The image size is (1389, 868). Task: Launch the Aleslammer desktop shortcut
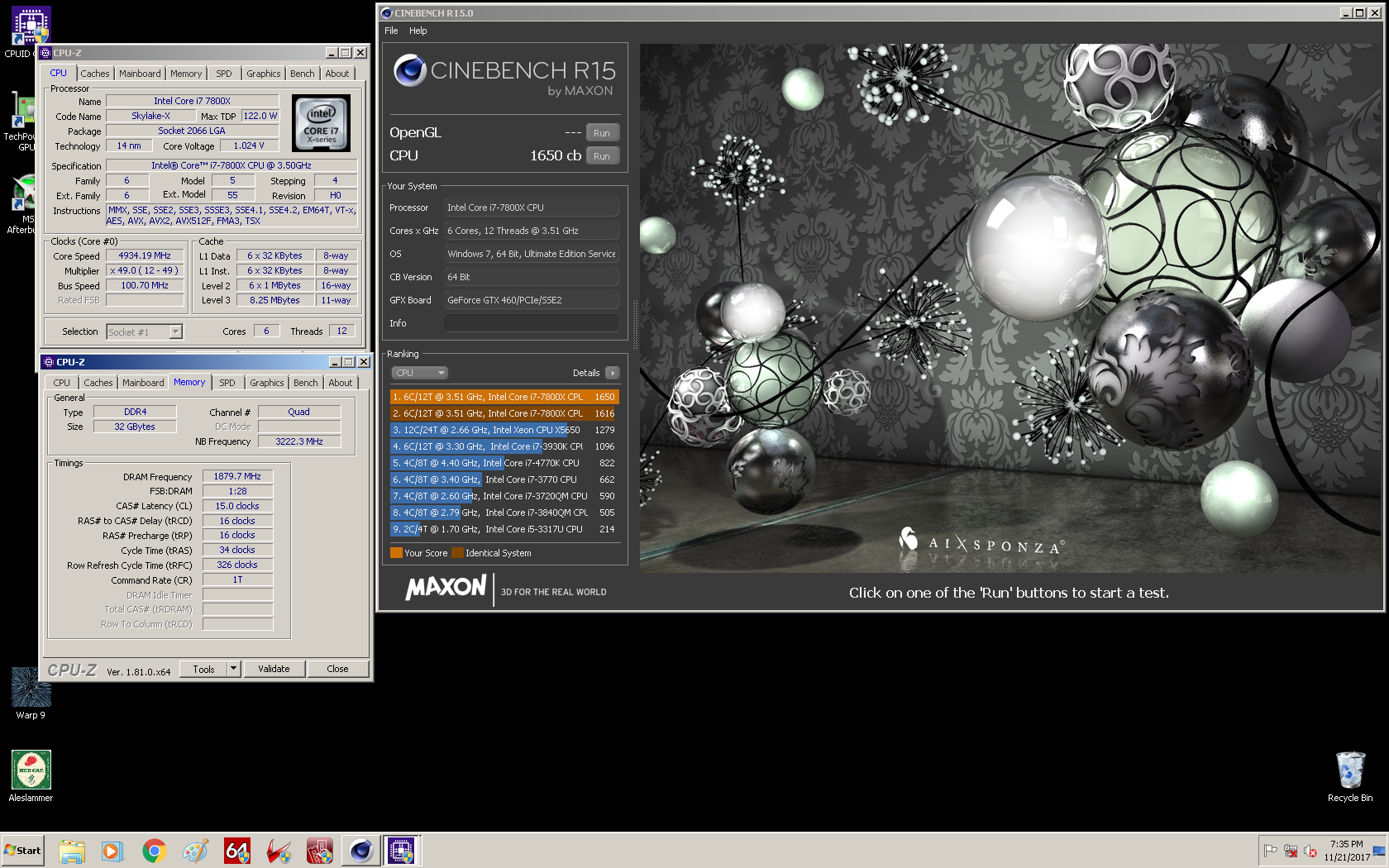tap(31, 775)
